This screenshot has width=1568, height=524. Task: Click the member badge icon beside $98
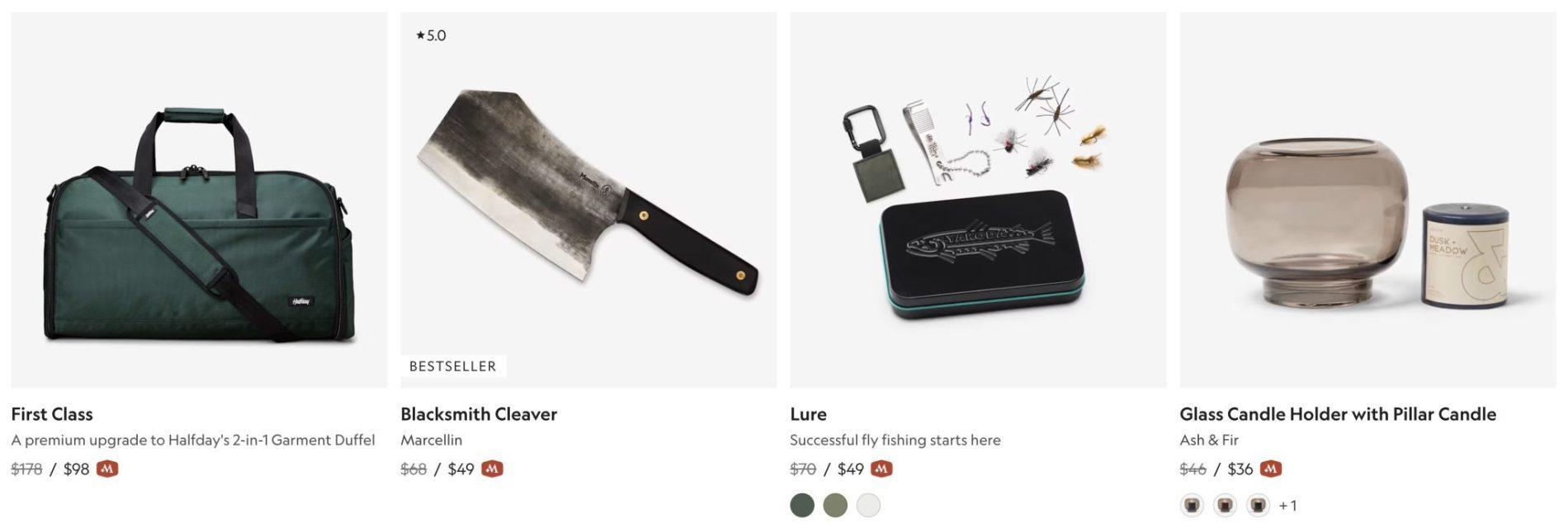(107, 469)
